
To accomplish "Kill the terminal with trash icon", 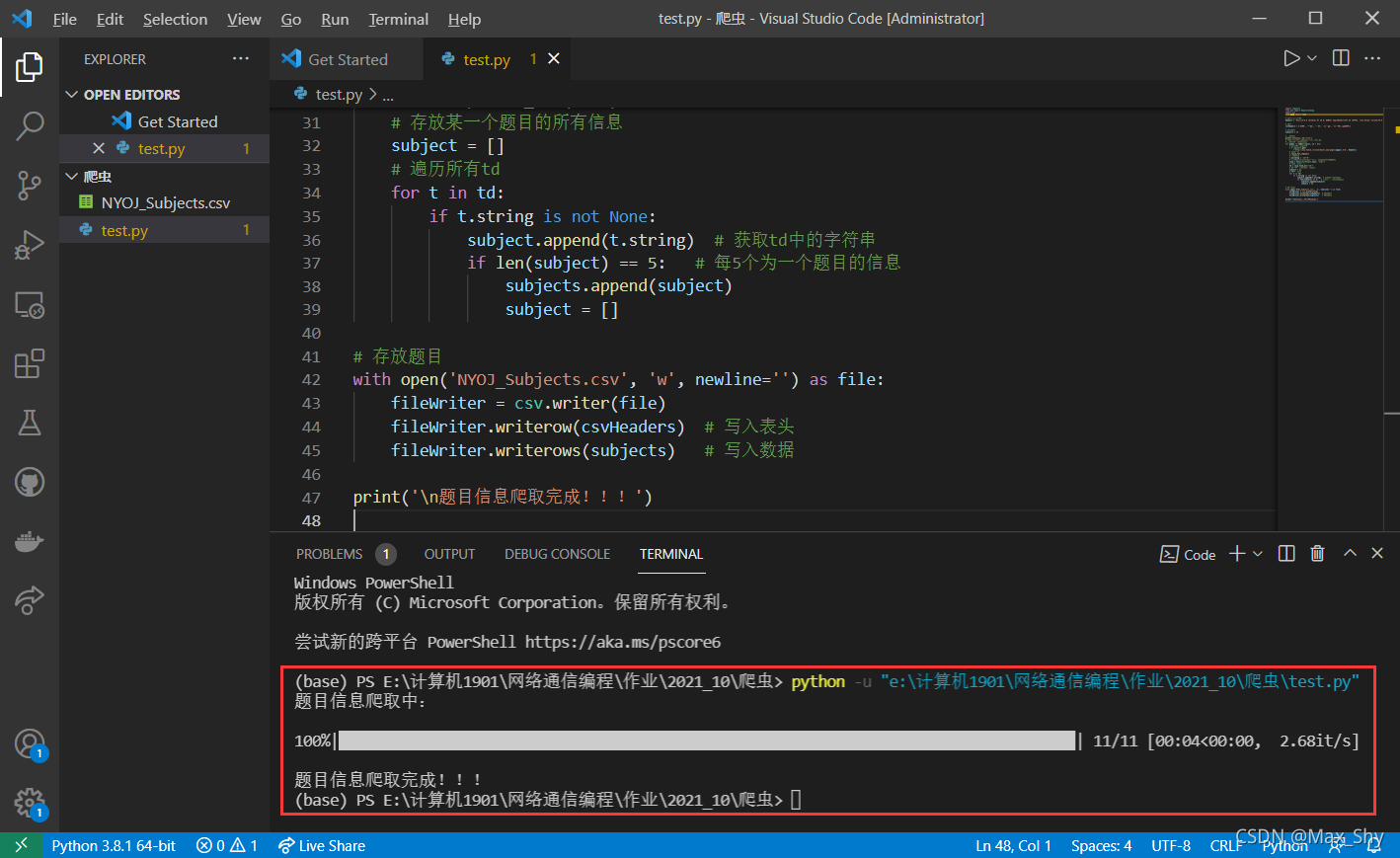I will click(1317, 554).
